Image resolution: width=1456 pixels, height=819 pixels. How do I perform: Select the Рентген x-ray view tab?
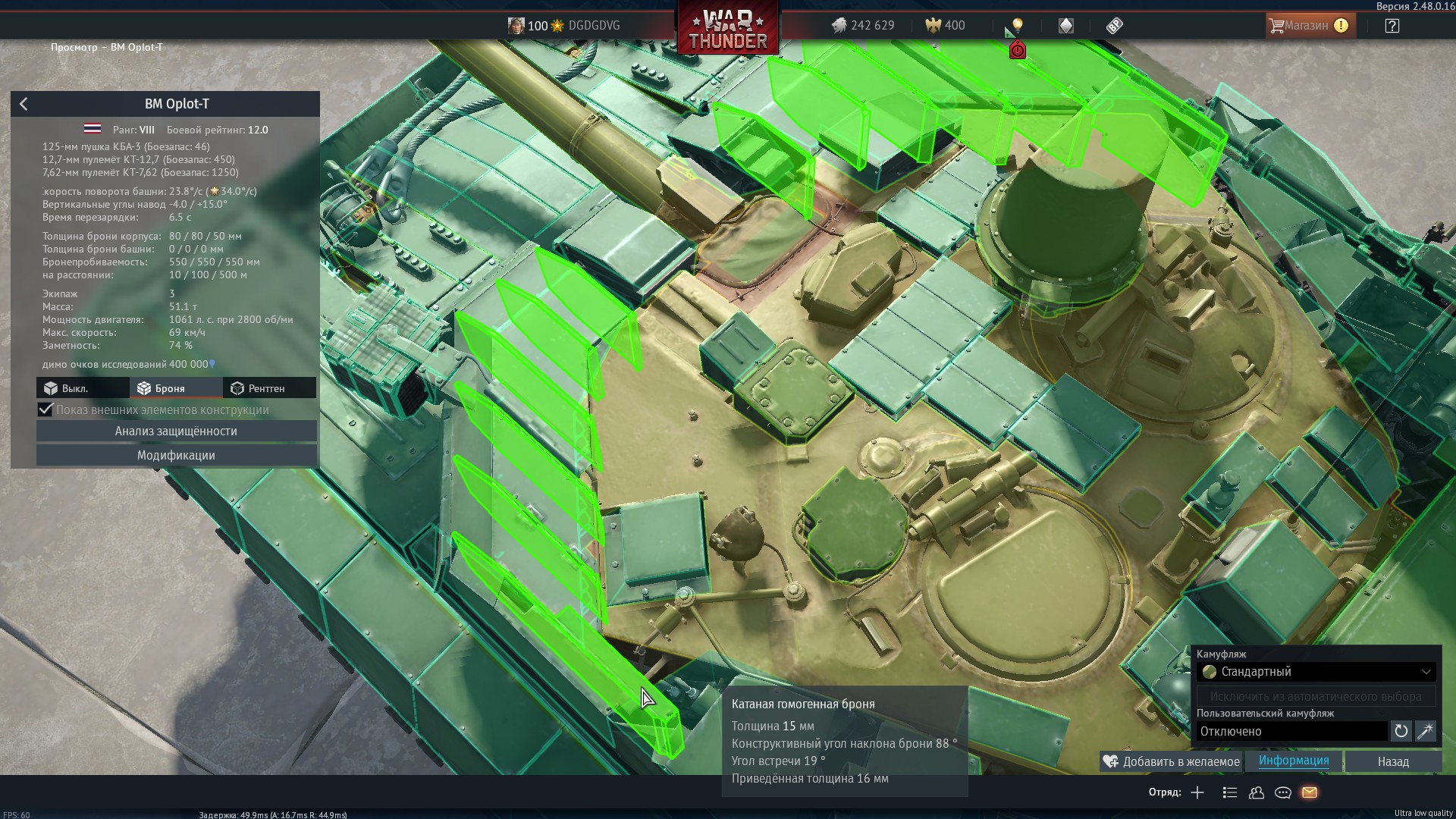[x=269, y=388]
